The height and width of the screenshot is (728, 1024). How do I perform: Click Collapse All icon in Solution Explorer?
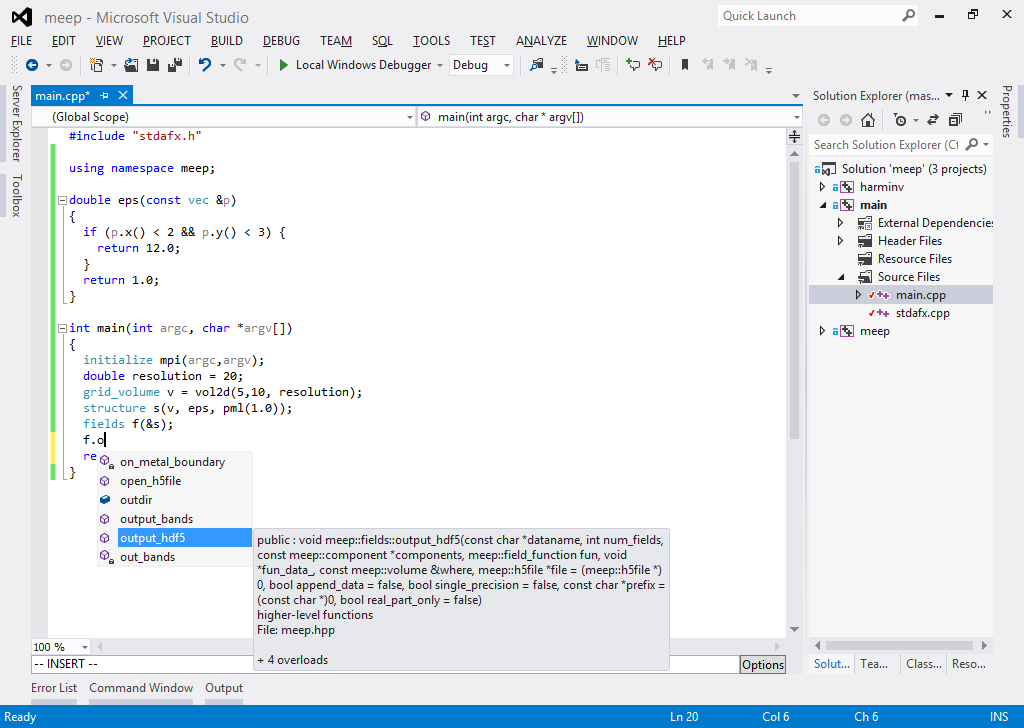click(955, 120)
